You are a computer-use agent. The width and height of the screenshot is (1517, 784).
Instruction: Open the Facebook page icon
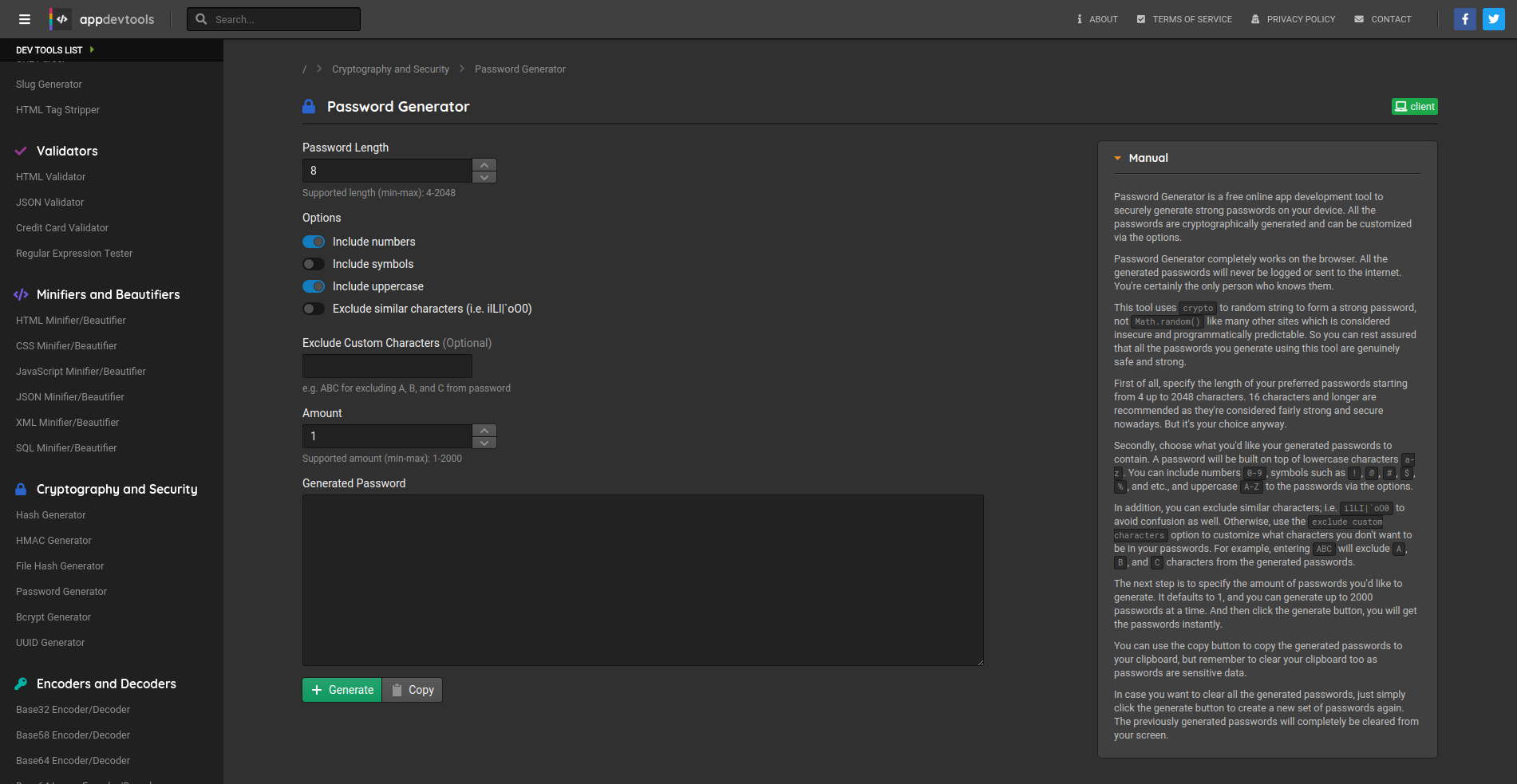click(1464, 19)
